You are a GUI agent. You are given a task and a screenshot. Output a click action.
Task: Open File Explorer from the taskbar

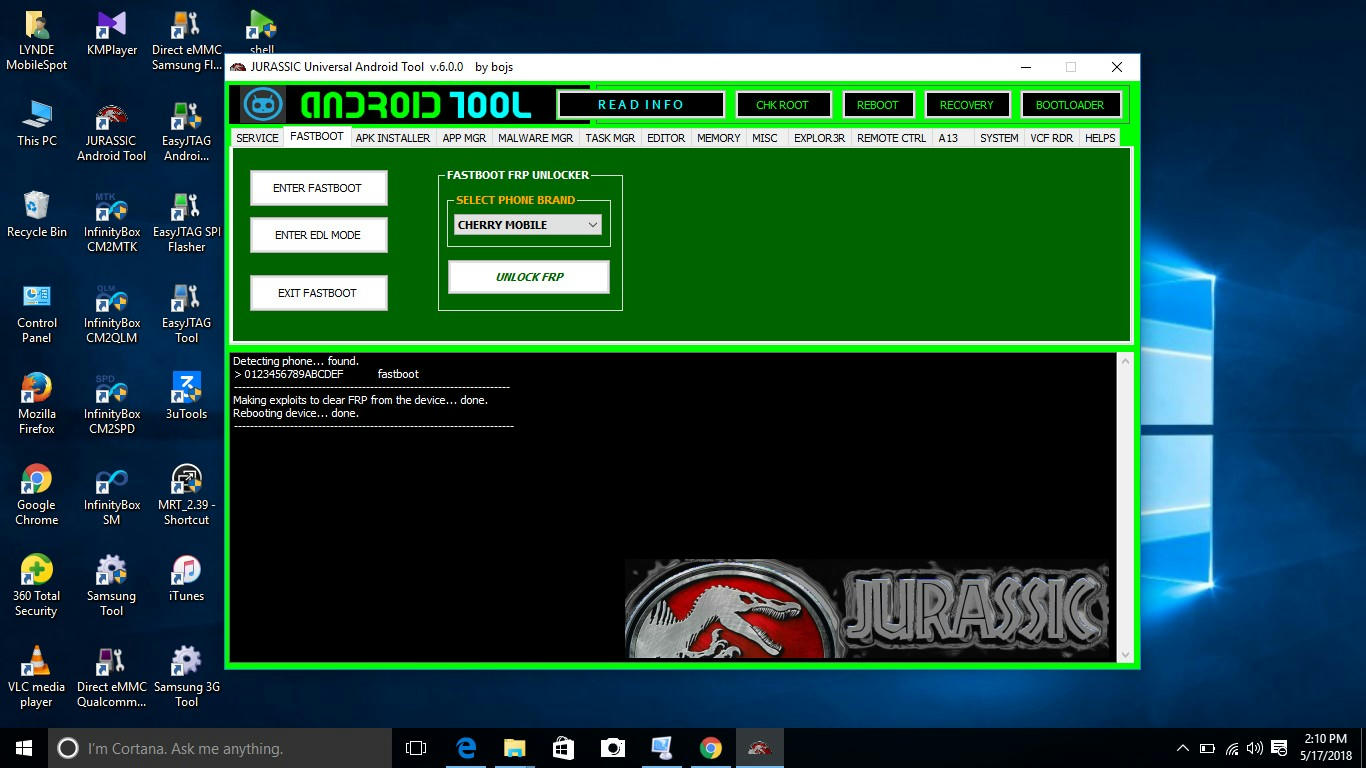pos(514,748)
